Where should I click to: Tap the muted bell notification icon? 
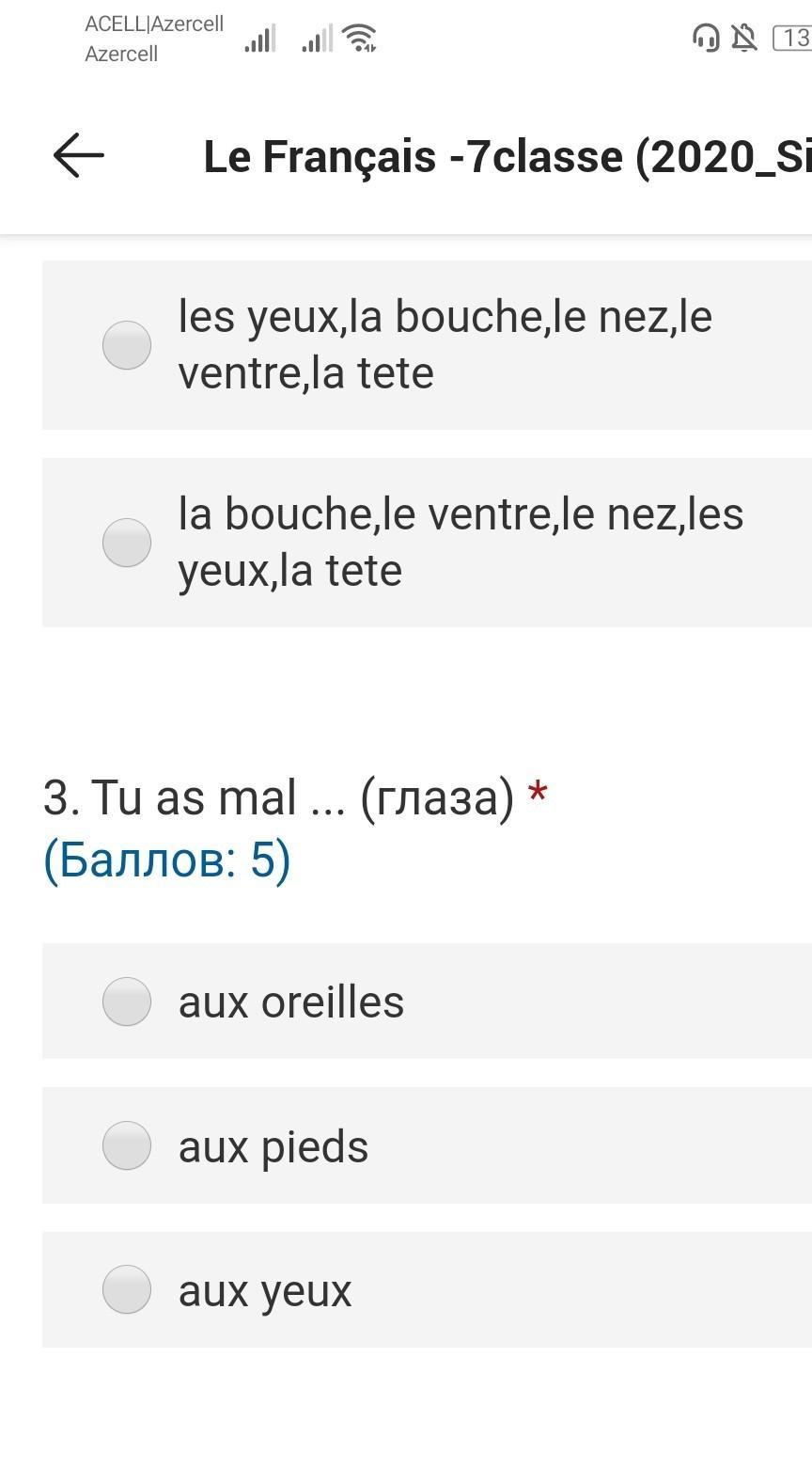point(744,38)
